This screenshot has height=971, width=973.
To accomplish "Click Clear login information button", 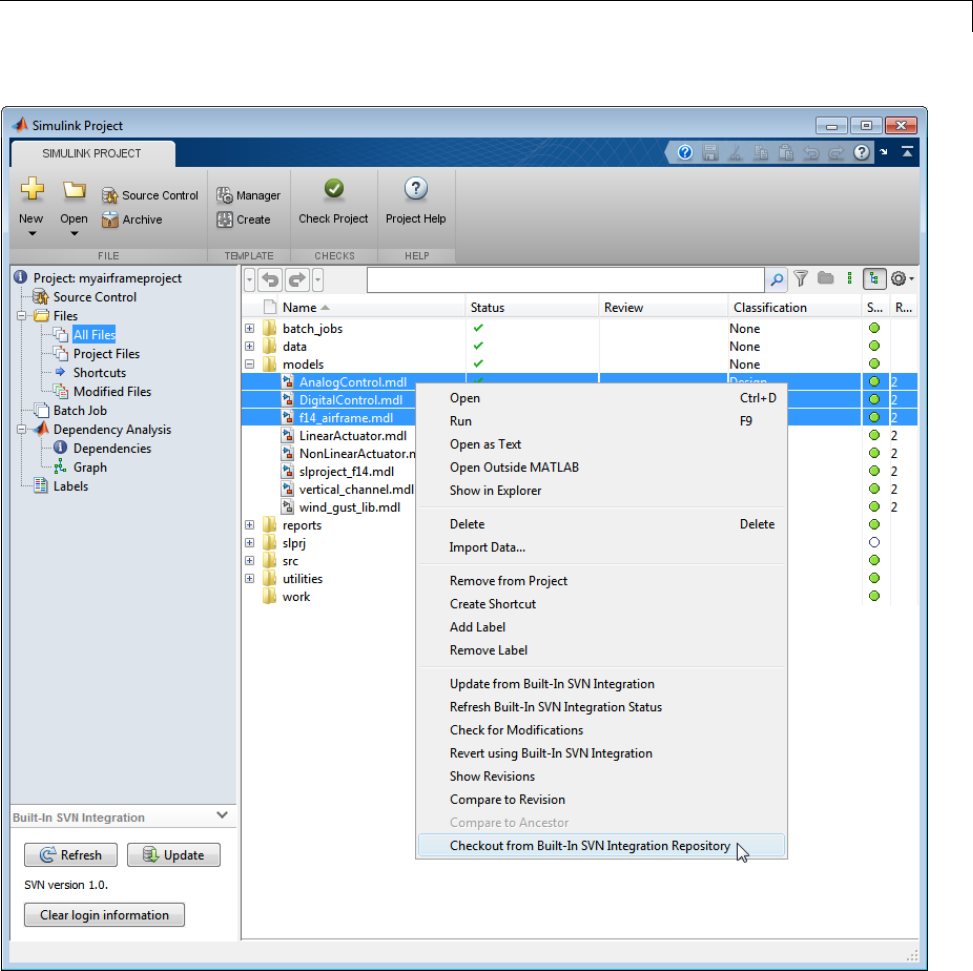I will pyautogui.click(x=104, y=915).
